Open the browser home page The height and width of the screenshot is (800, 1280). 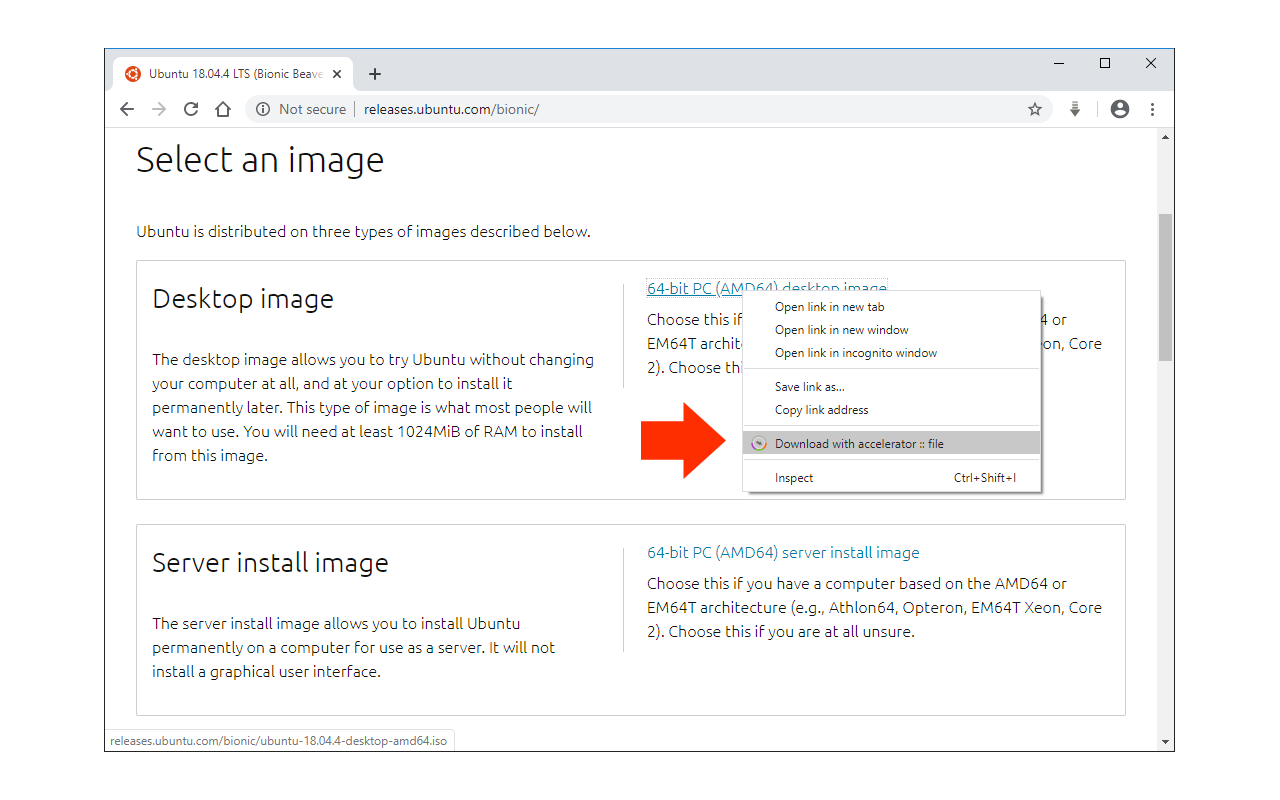coord(222,109)
